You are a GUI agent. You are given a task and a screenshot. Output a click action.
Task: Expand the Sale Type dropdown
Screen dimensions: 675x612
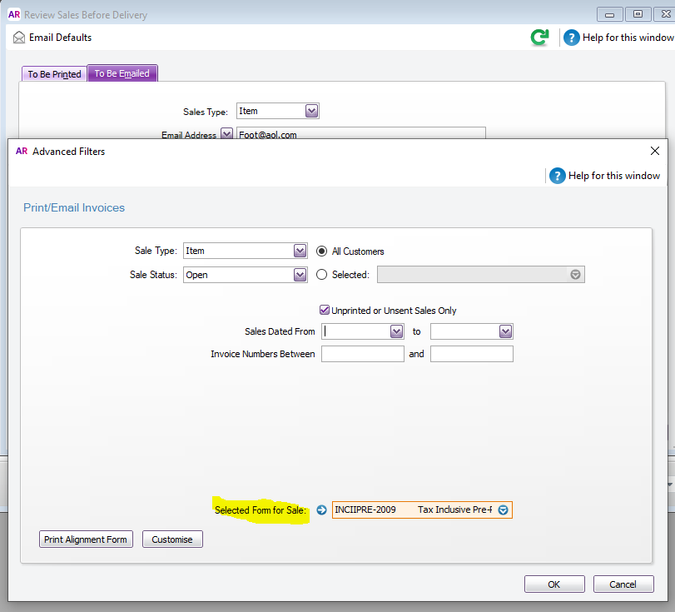tap(300, 251)
